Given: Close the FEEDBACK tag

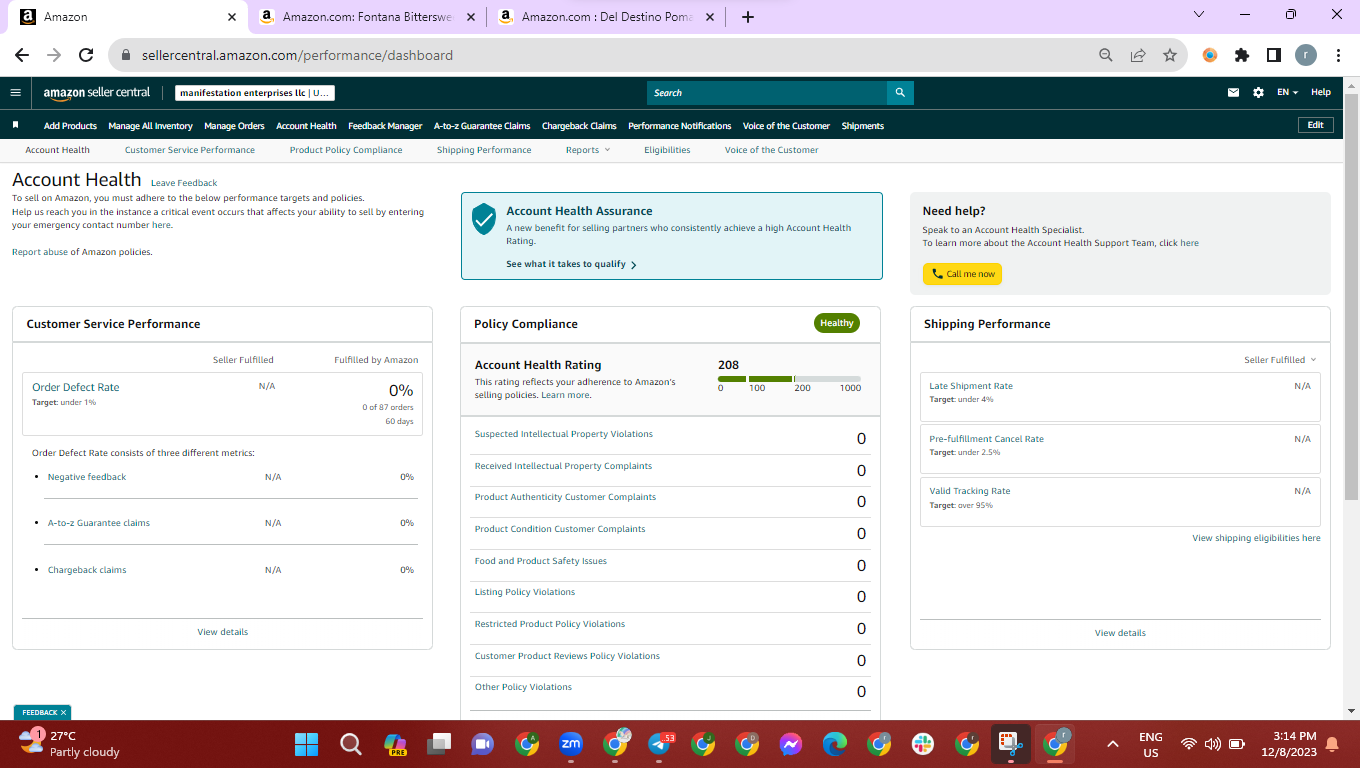Looking at the screenshot, I should (63, 713).
